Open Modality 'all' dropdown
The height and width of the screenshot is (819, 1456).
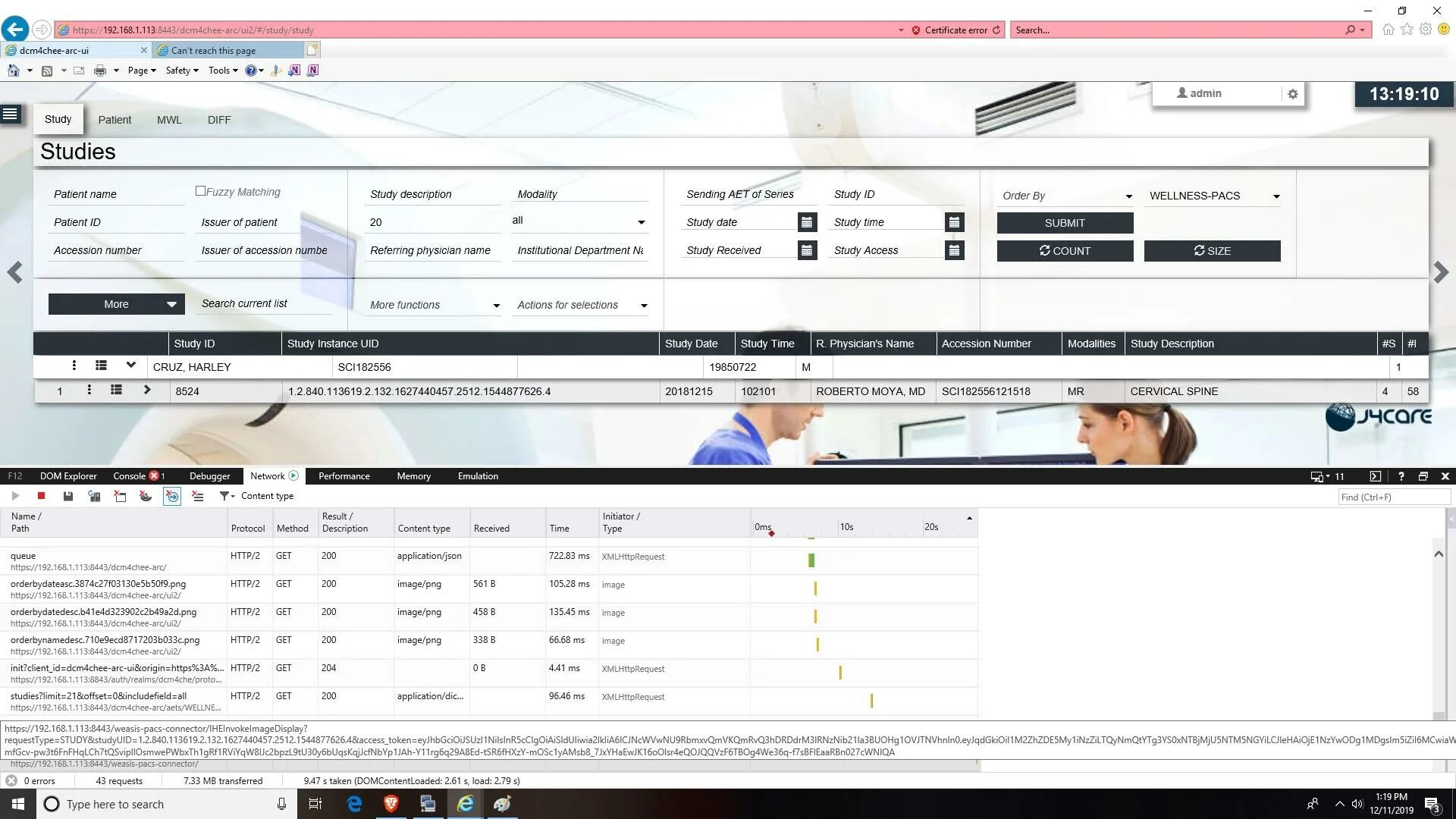click(579, 221)
